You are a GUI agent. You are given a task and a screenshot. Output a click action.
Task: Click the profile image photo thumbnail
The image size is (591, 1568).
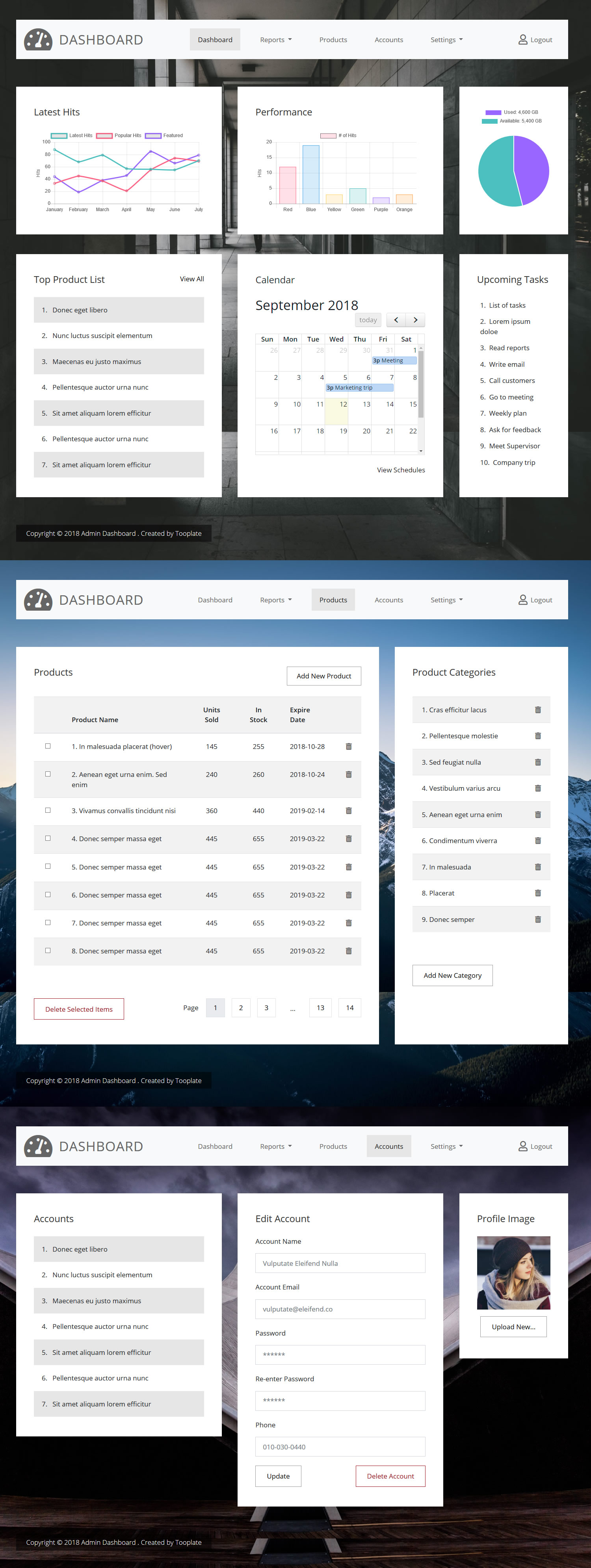point(513,1273)
